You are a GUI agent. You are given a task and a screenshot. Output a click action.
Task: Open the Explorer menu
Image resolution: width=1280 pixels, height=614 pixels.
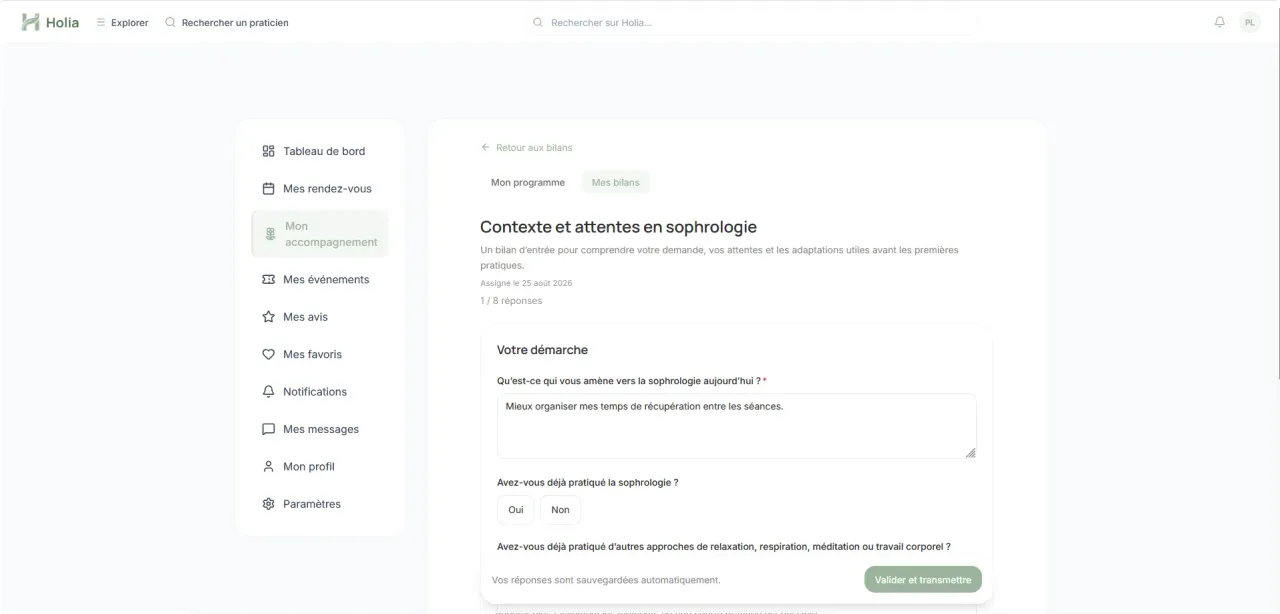click(x=122, y=22)
